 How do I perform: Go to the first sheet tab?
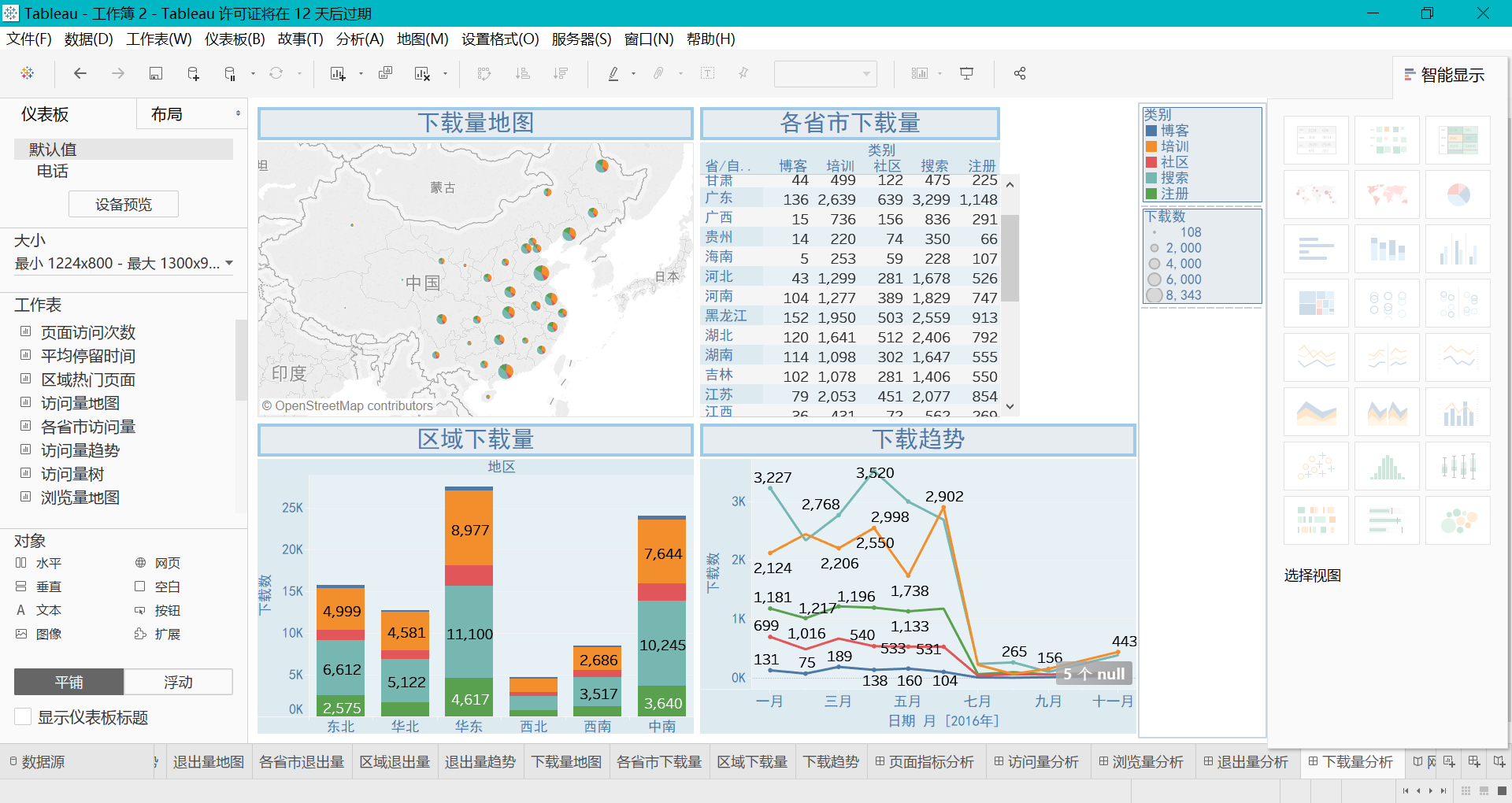pyautogui.click(x=1406, y=790)
